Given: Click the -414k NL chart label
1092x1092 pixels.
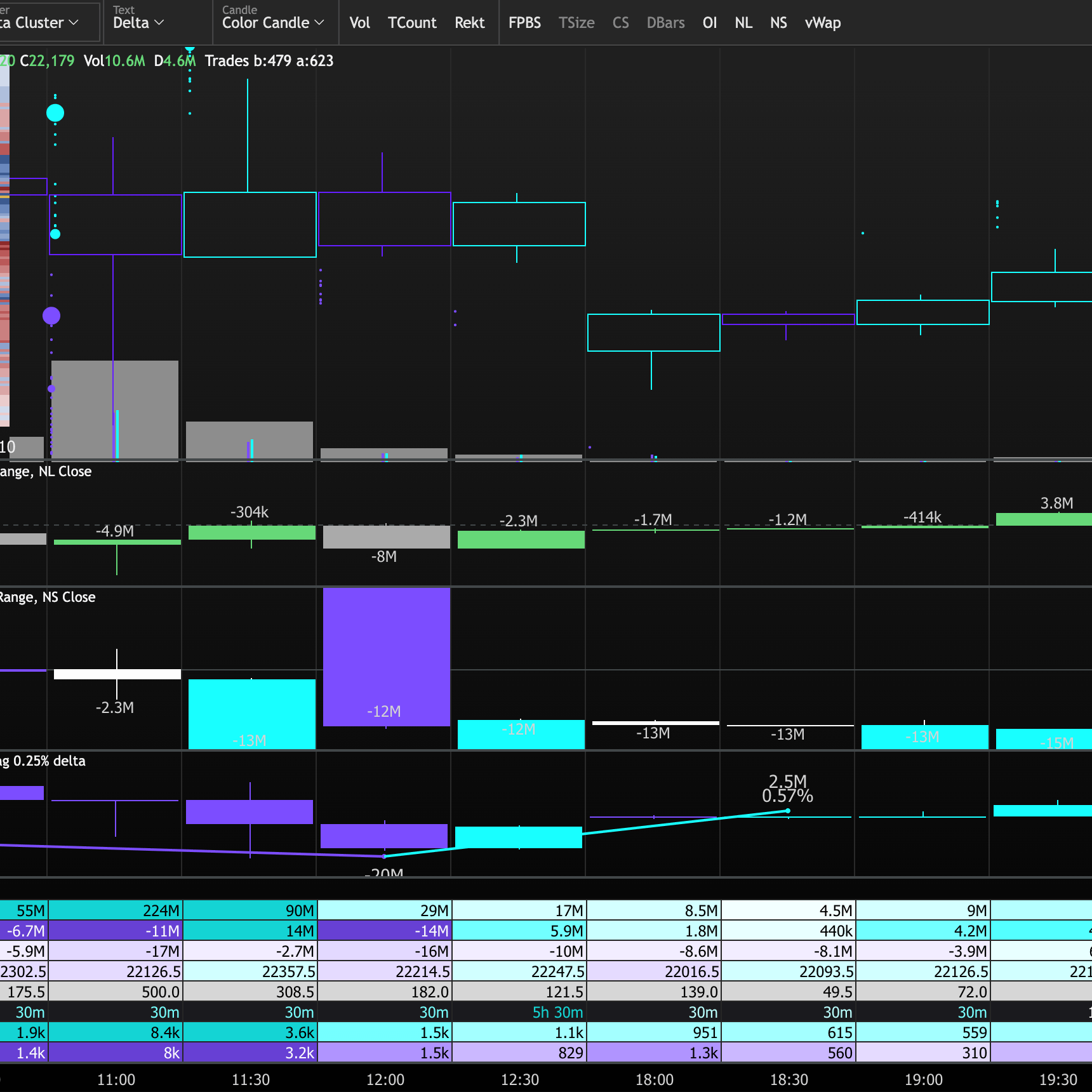Looking at the screenshot, I should coord(922,517).
